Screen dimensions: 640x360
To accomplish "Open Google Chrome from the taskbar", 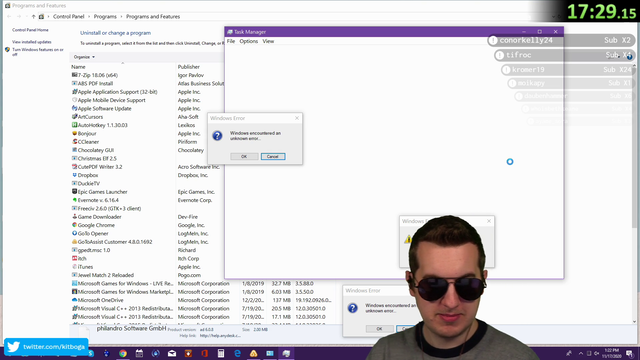I will click(x=123, y=353).
